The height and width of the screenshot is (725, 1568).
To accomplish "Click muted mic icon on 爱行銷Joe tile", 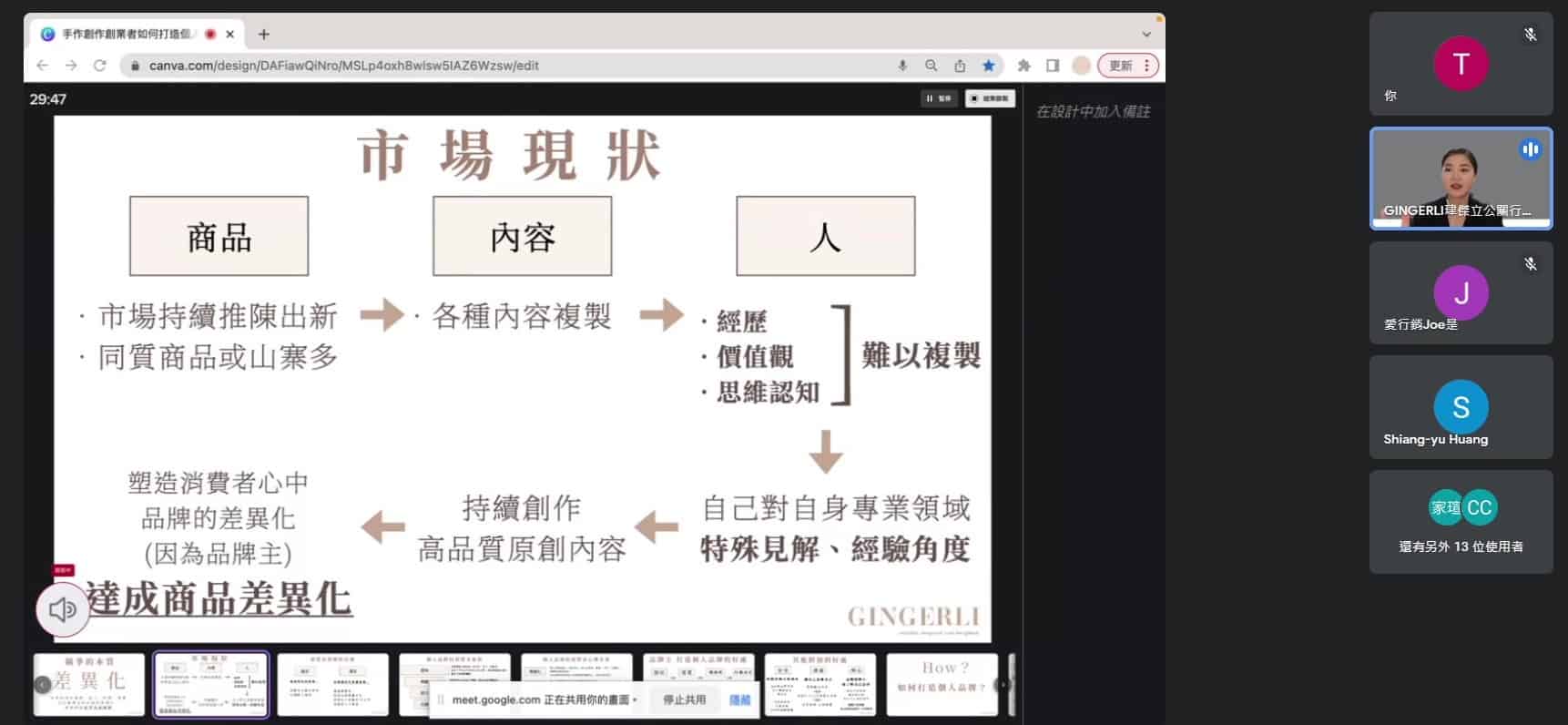I will point(1530,264).
